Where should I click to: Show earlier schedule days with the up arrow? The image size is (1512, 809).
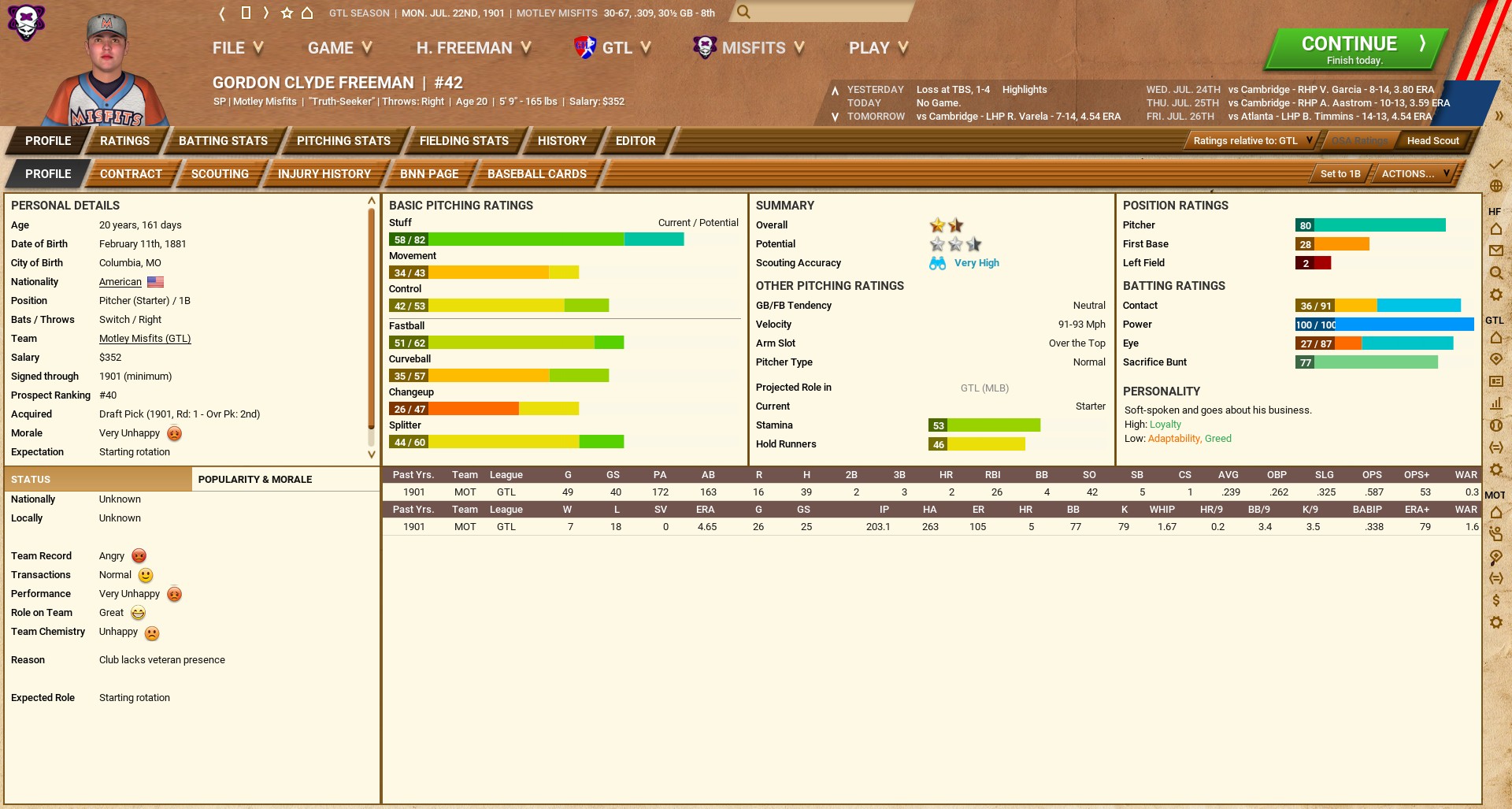[x=835, y=91]
